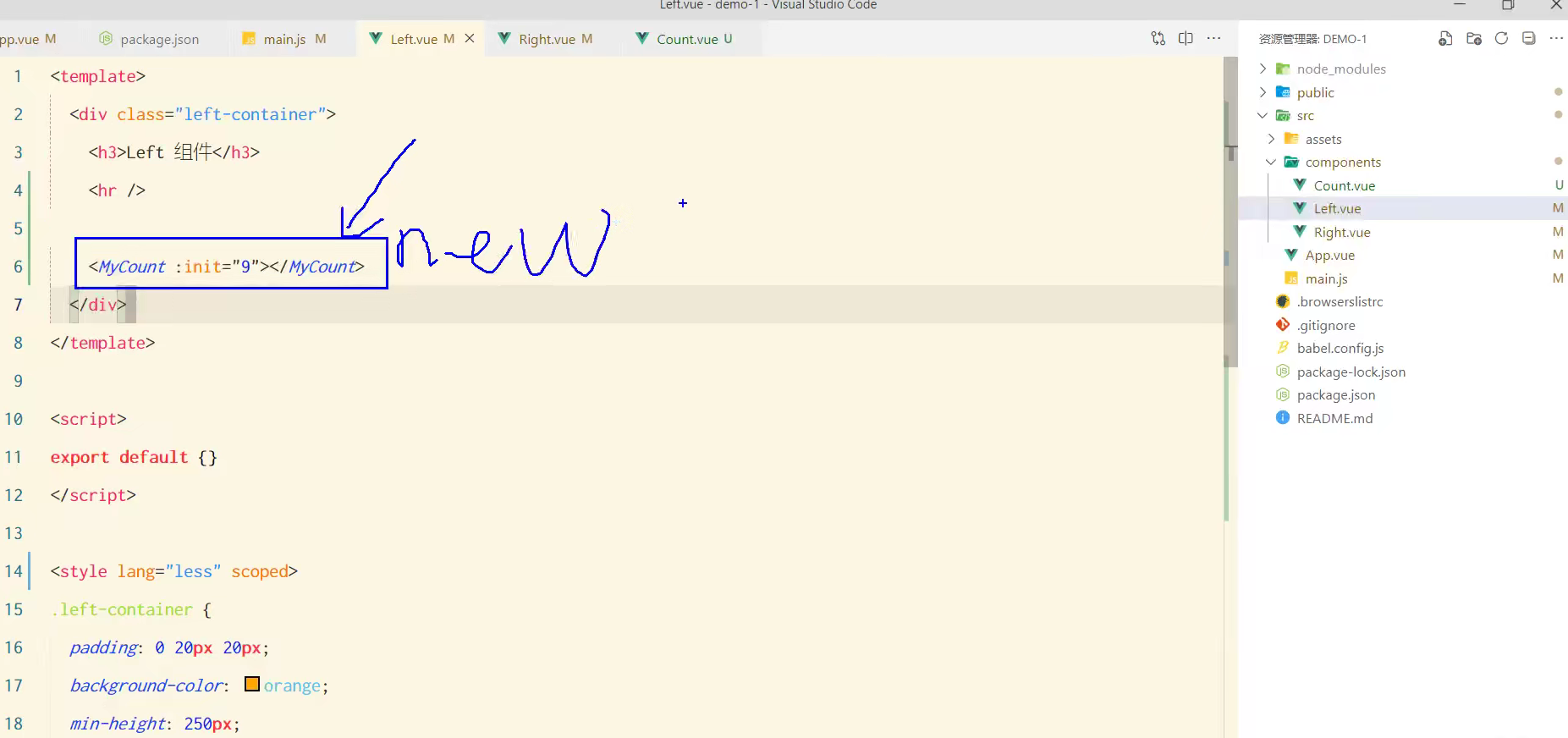The width and height of the screenshot is (1568, 738).
Task: Click the Vue icon beside App.vue in tree
Action: point(1291,255)
